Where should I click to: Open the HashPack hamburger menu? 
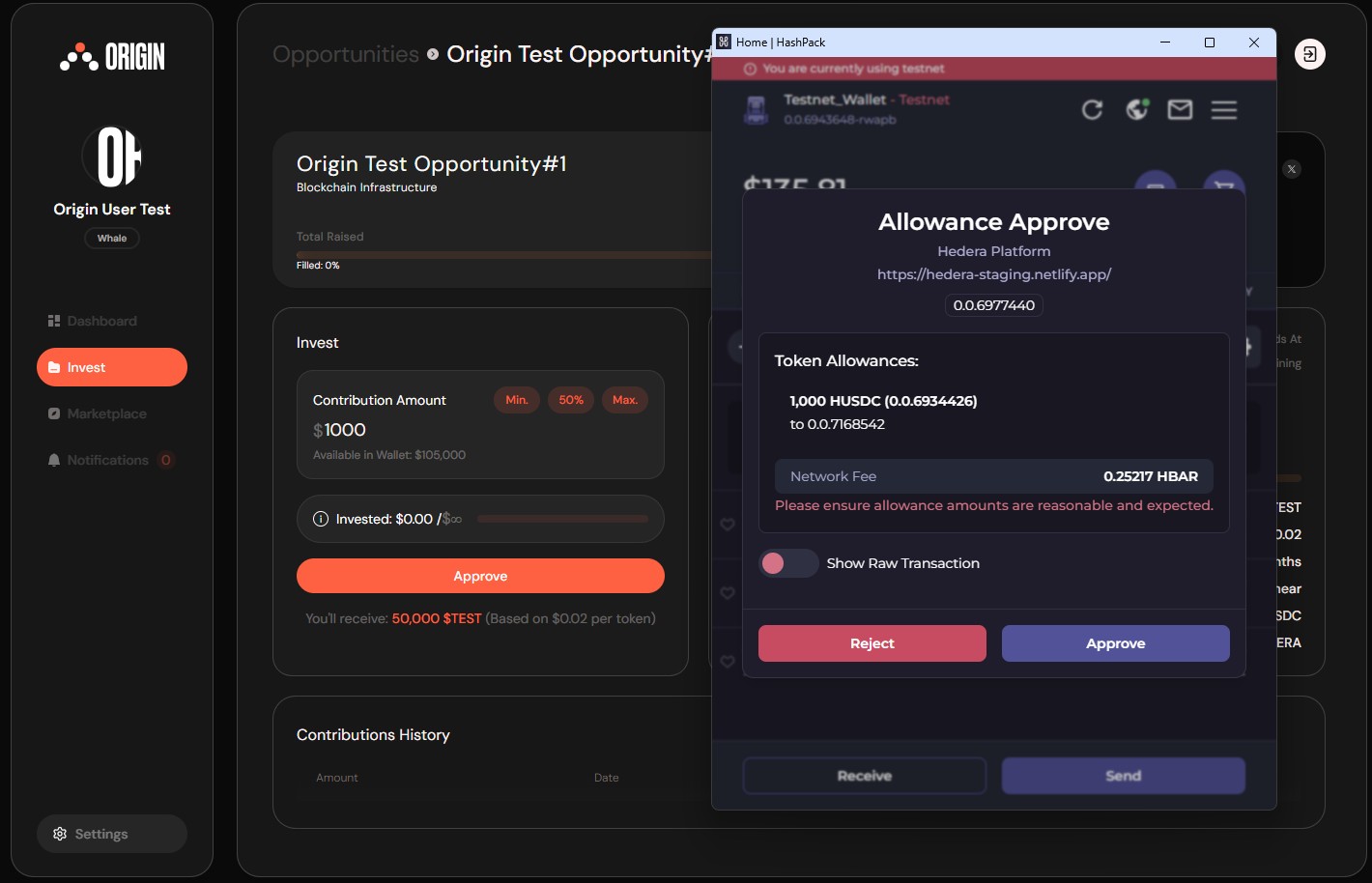point(1224,110)
